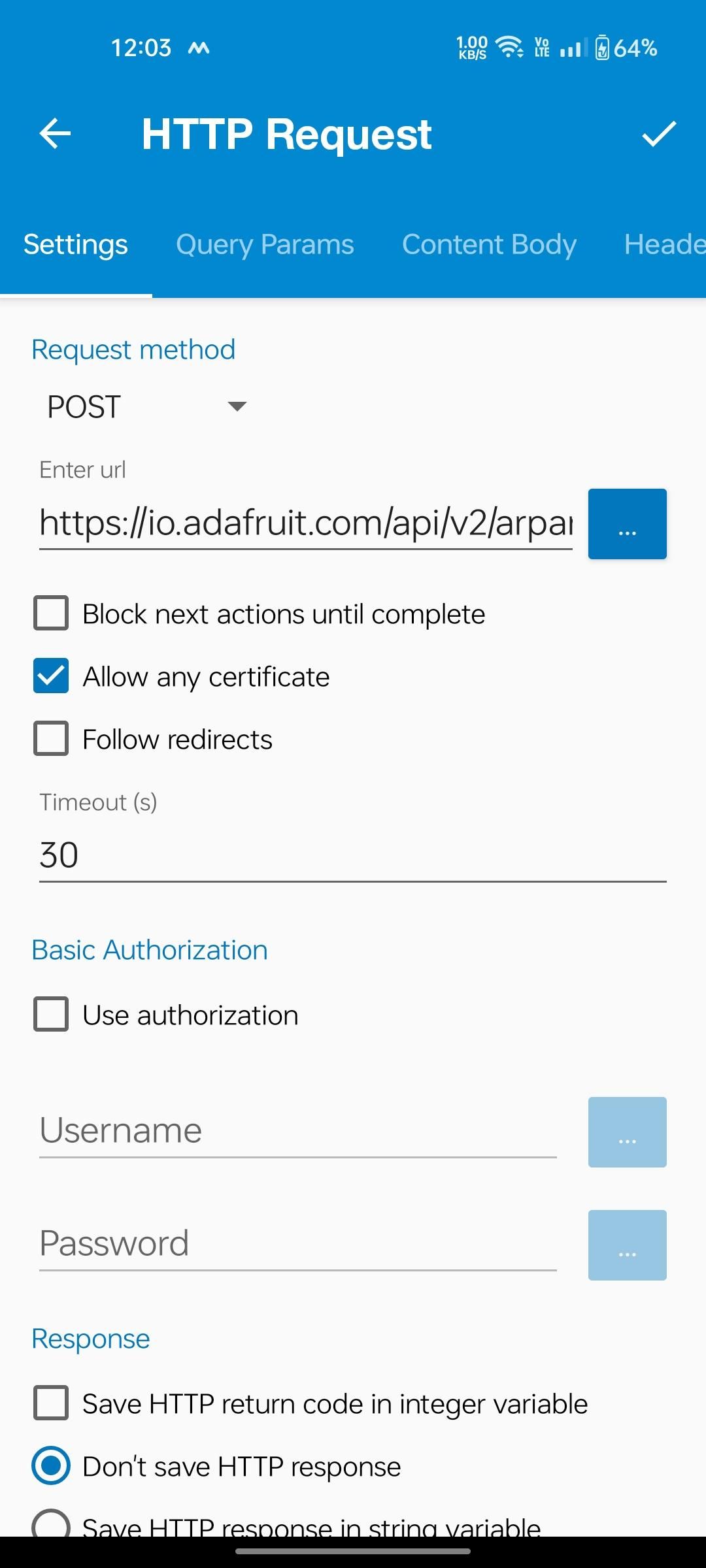Image resolution: width=706 pixels, height=1568 pixels.
Task: Tap the ellipsis button next to Username
Action: coord(627,1132)
